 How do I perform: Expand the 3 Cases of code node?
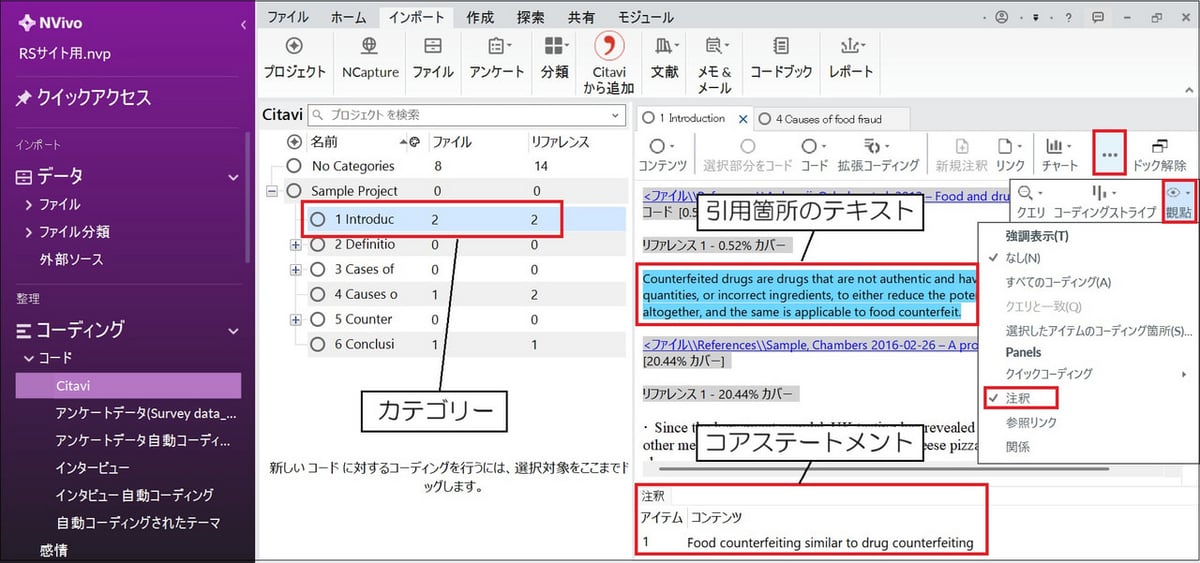295,269
